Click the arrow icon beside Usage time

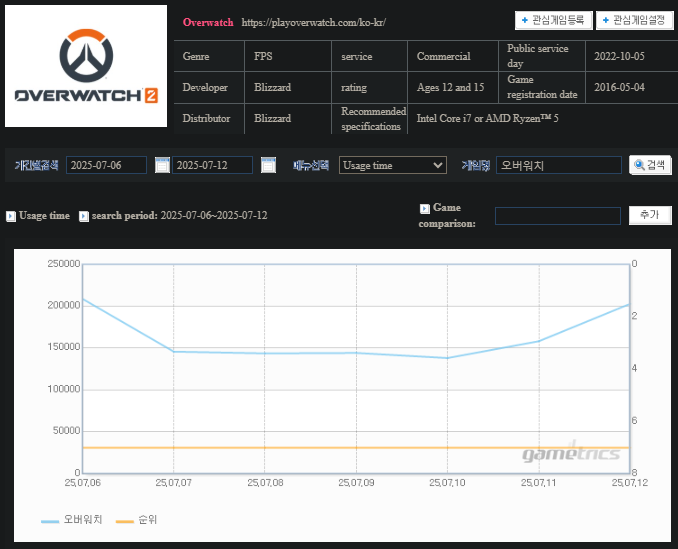pyautogui.click(x=11, y=216)
